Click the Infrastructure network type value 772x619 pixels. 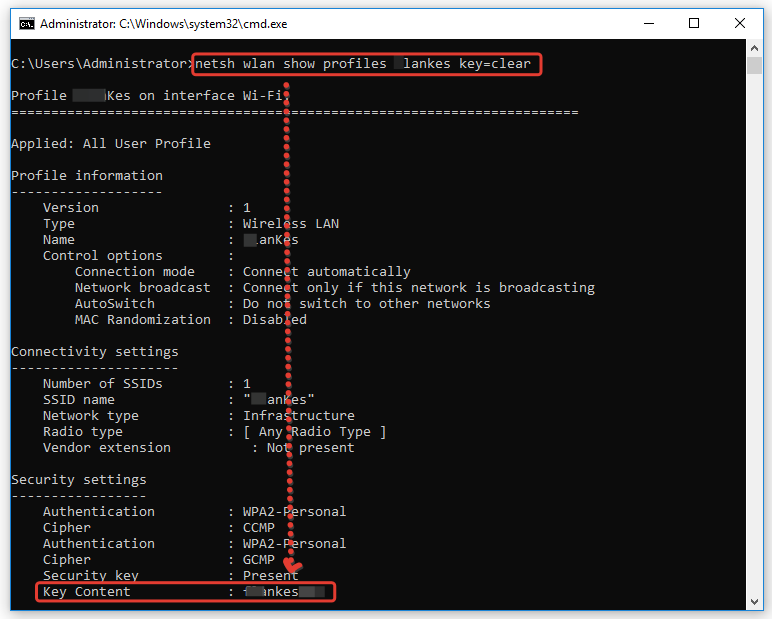click(298, 416)
